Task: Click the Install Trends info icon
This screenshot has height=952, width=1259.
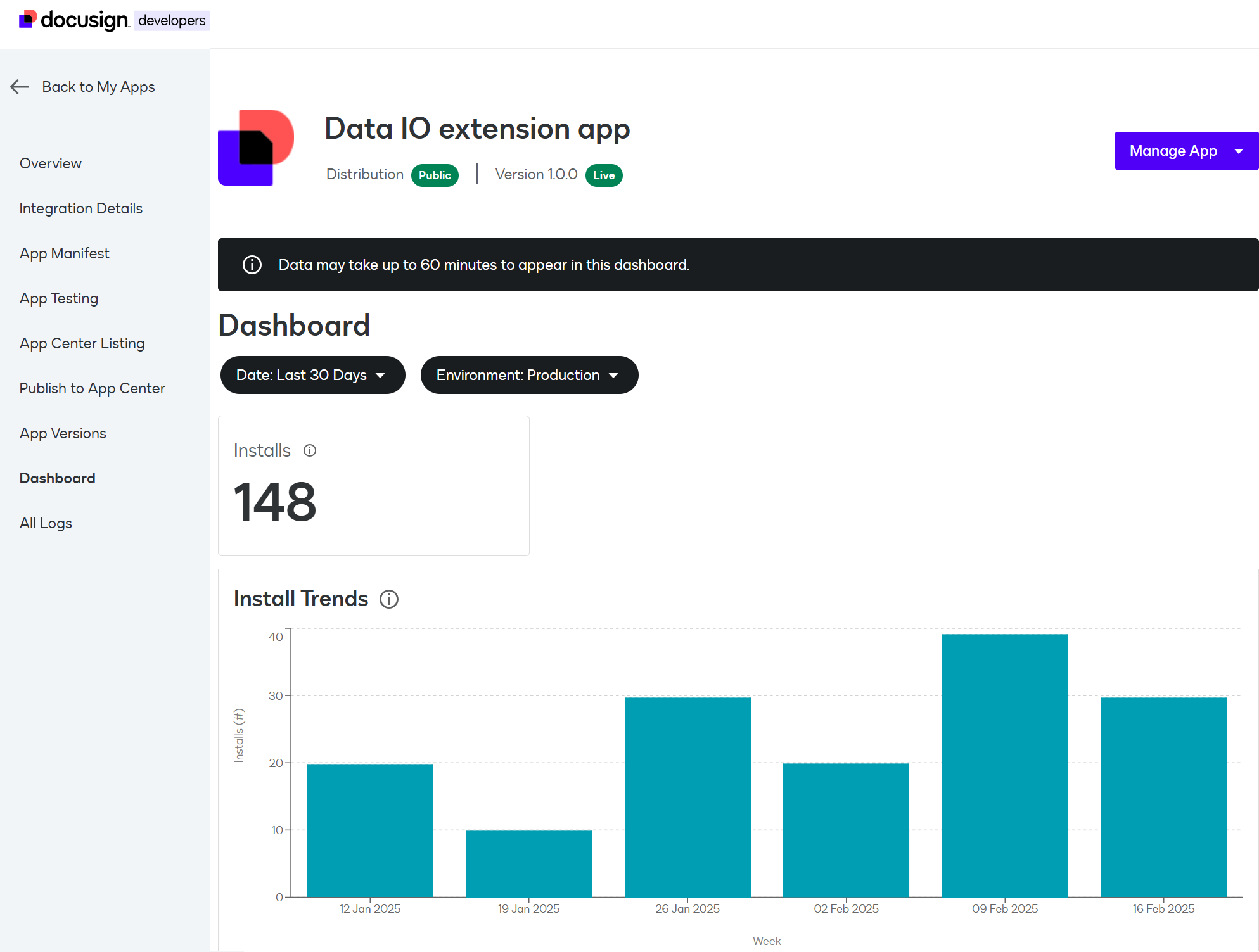Action: [389, 599]
